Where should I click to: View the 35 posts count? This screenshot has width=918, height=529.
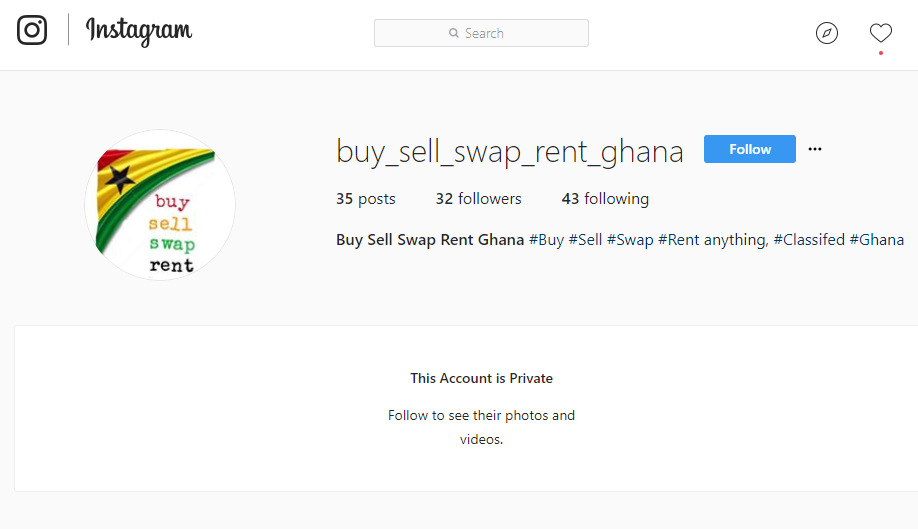tap(366, 199)
